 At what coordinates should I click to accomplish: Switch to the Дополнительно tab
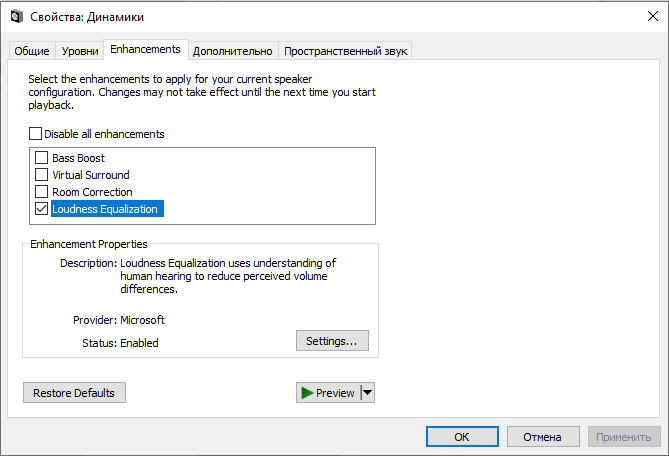232,51
